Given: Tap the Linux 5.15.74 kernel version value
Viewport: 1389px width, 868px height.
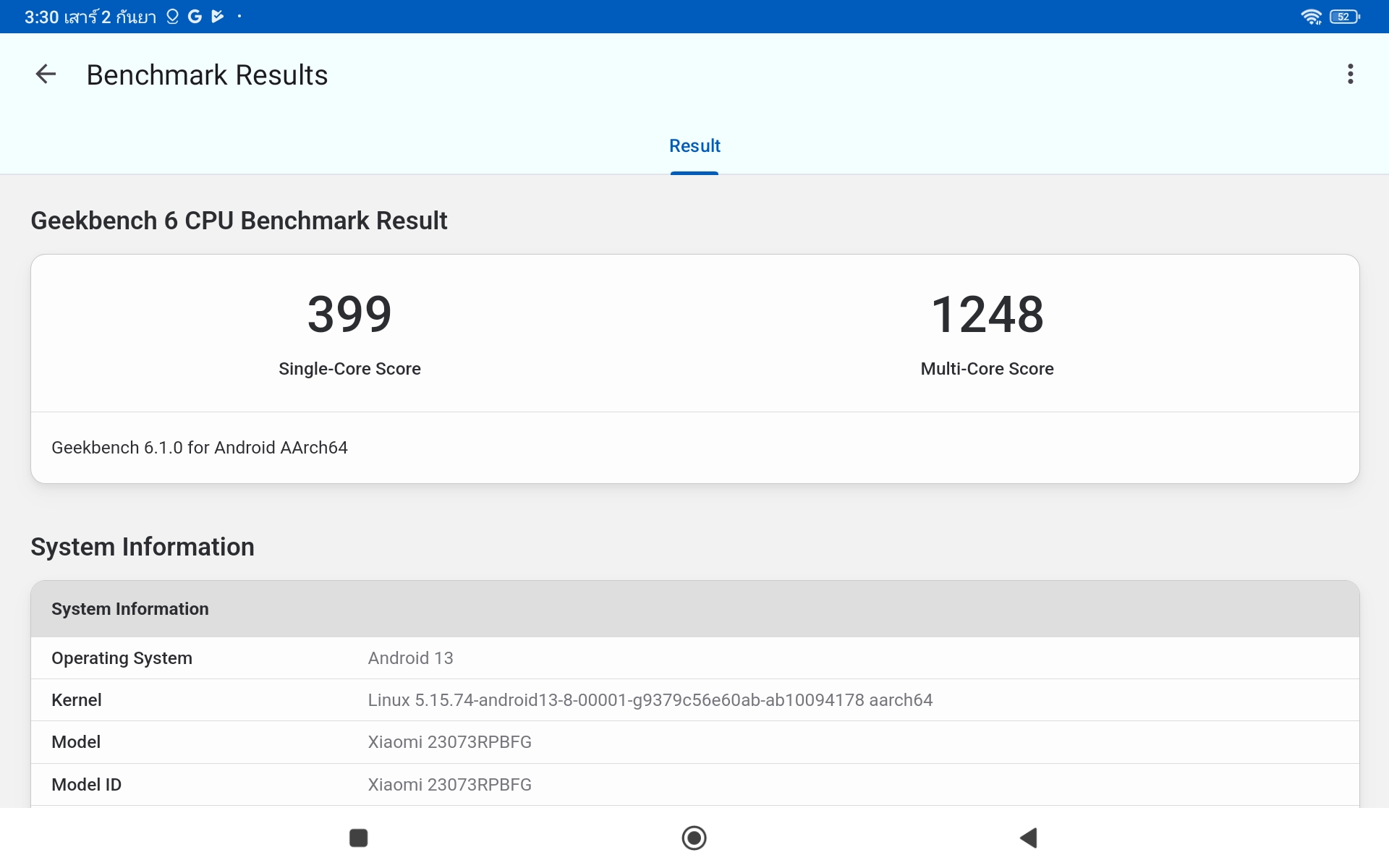Looking at the screenshot, I should (x=650, y=700).
